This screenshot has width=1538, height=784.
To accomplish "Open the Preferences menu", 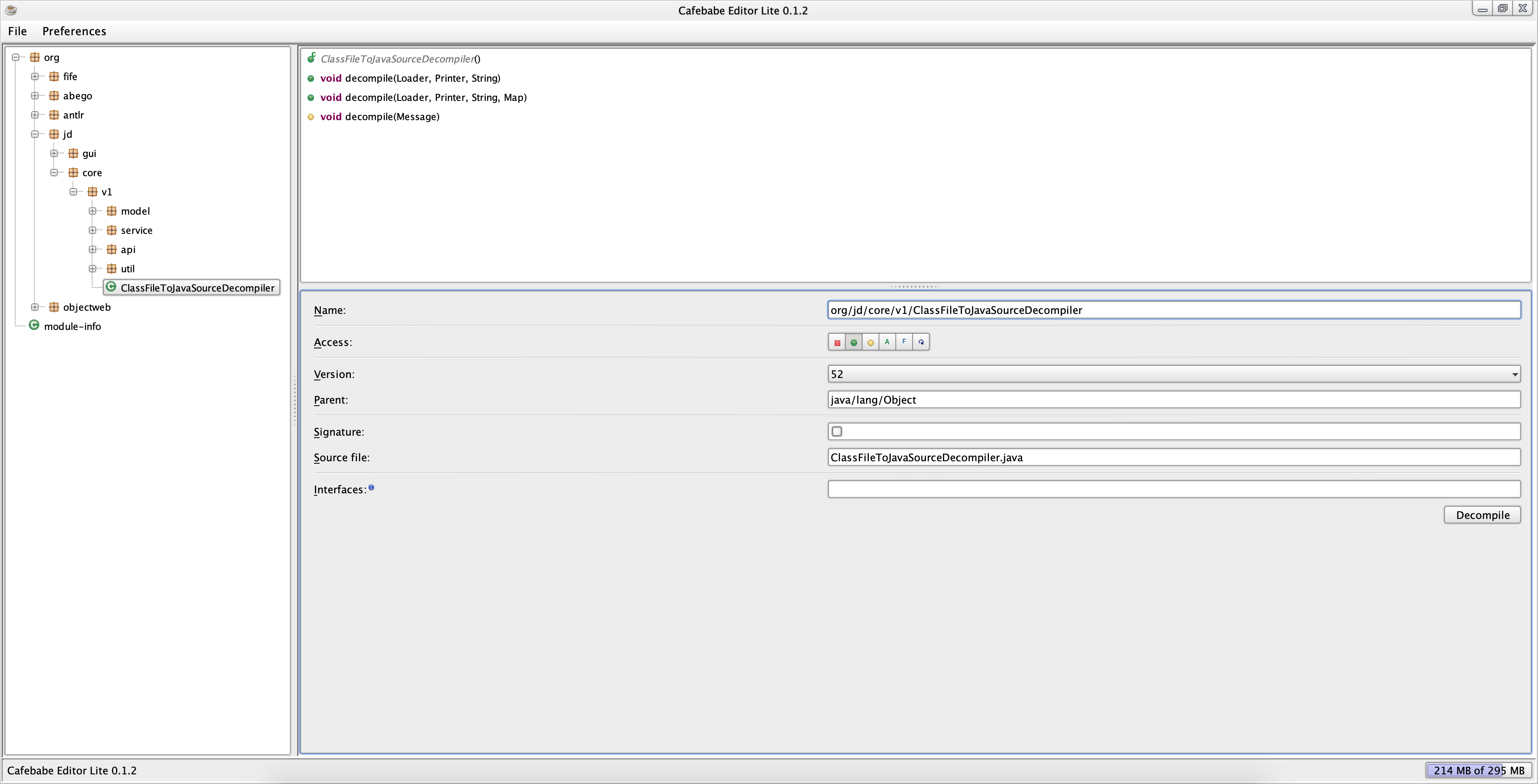I will pyautogui.click(x=74, y=31).
